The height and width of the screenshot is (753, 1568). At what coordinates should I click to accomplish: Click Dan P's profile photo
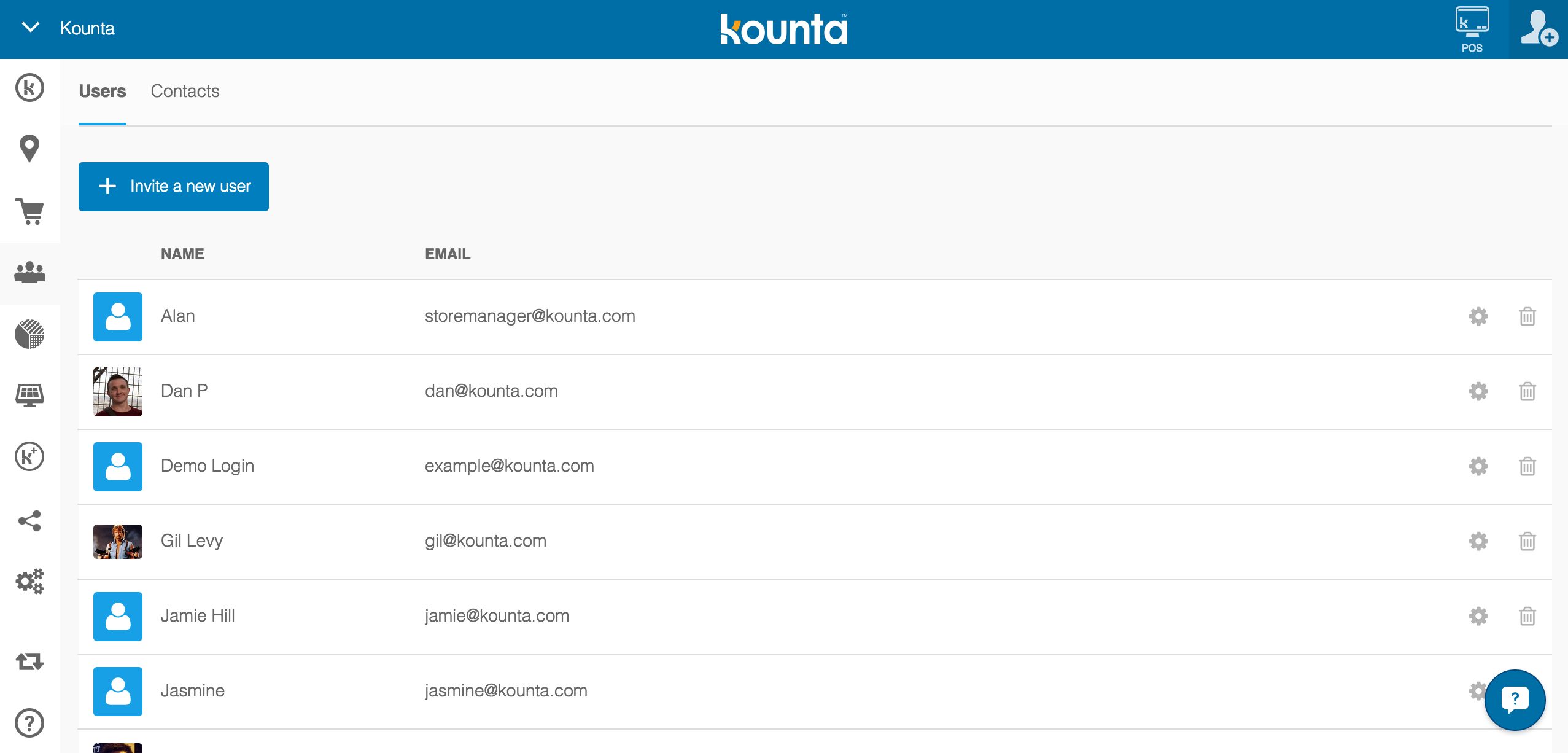pyautogui.click(x=118, y=392)
